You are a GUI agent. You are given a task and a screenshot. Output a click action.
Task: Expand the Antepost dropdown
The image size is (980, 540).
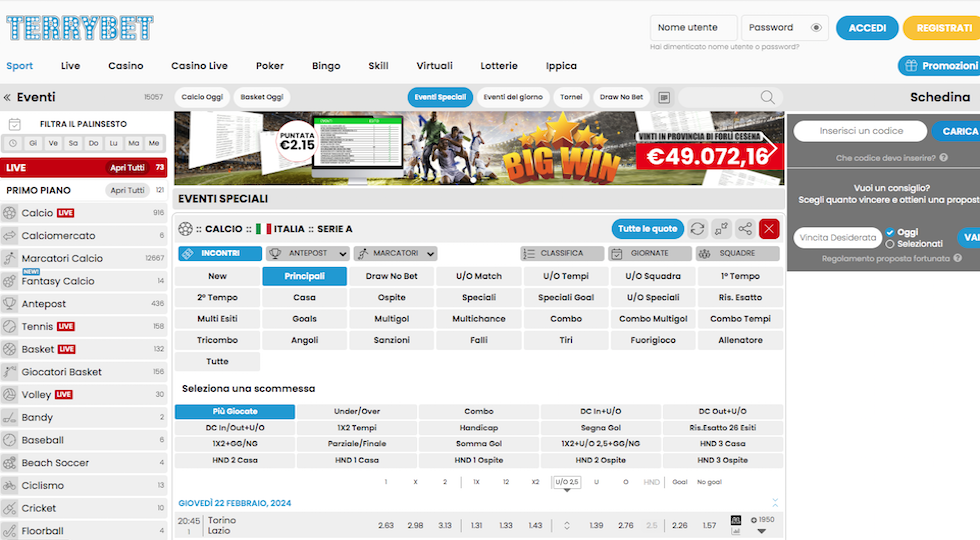[307, 254]
